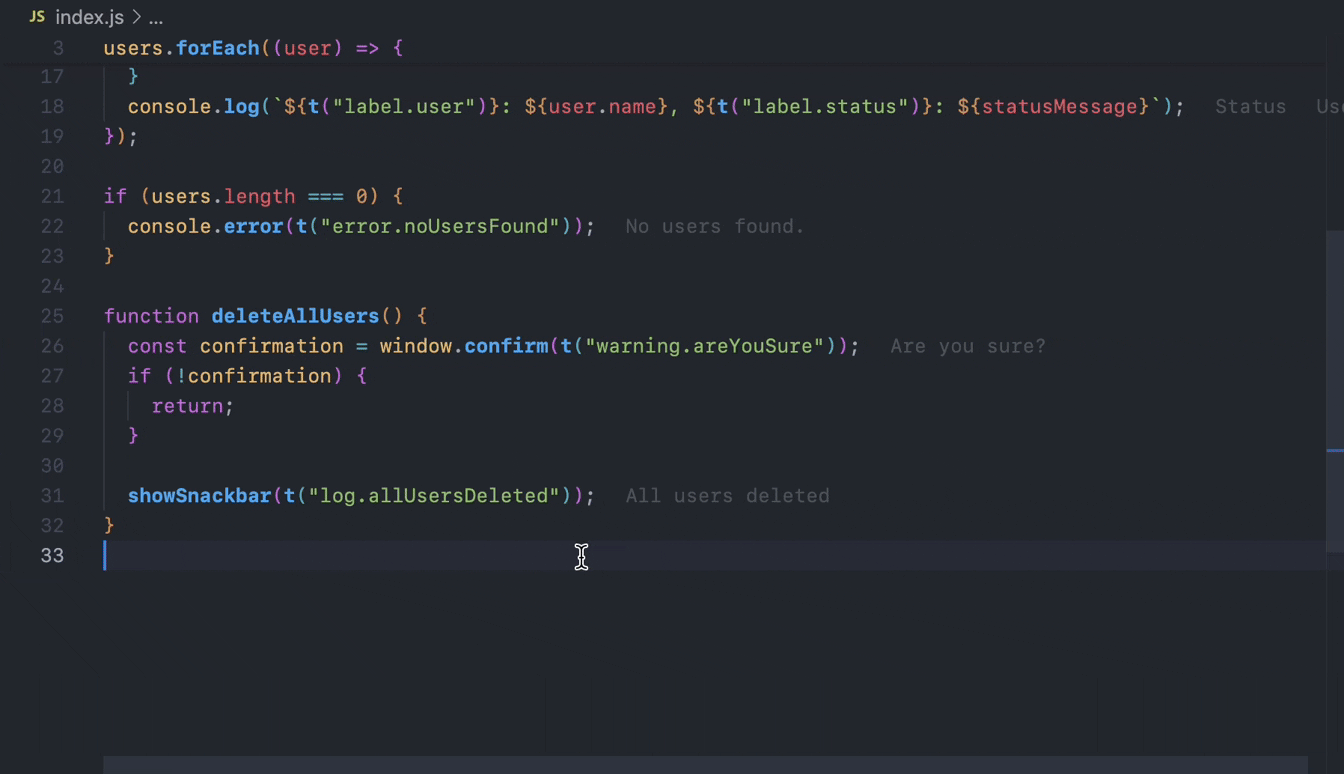This screenshot has height=774, width=1344.
Task: Click the "All users deleted" inline hint
Action: (x=727, y=496)
